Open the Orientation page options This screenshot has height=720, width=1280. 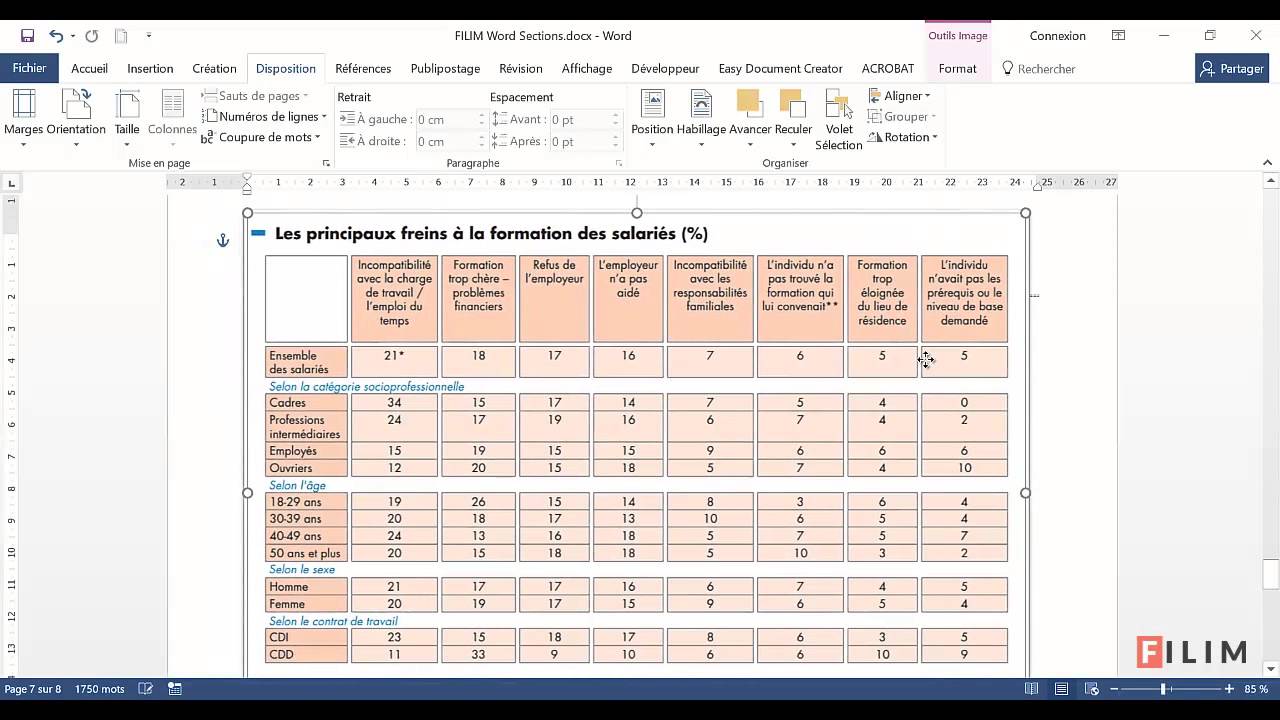pos(76,119)
